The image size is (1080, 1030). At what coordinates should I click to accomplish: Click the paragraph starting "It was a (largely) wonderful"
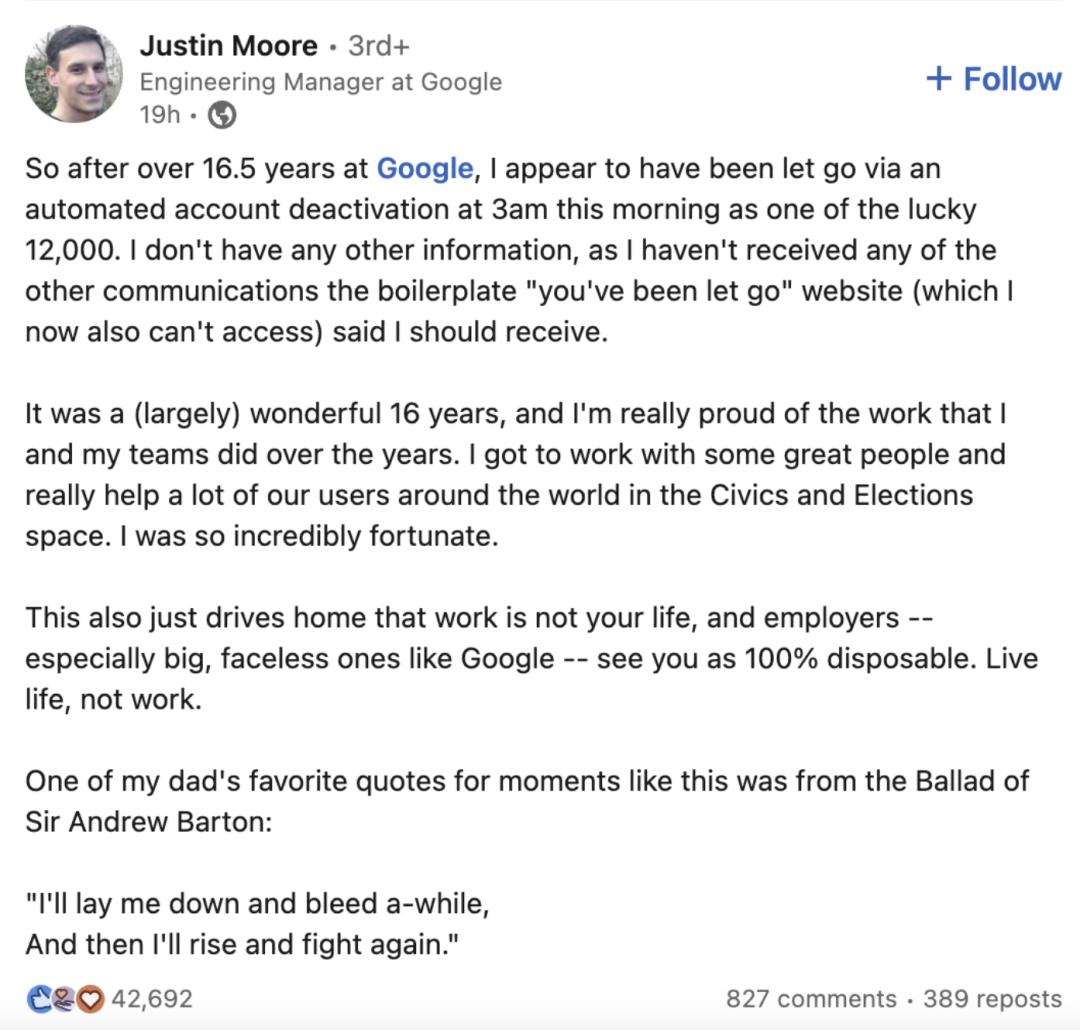tap(500, 475)
